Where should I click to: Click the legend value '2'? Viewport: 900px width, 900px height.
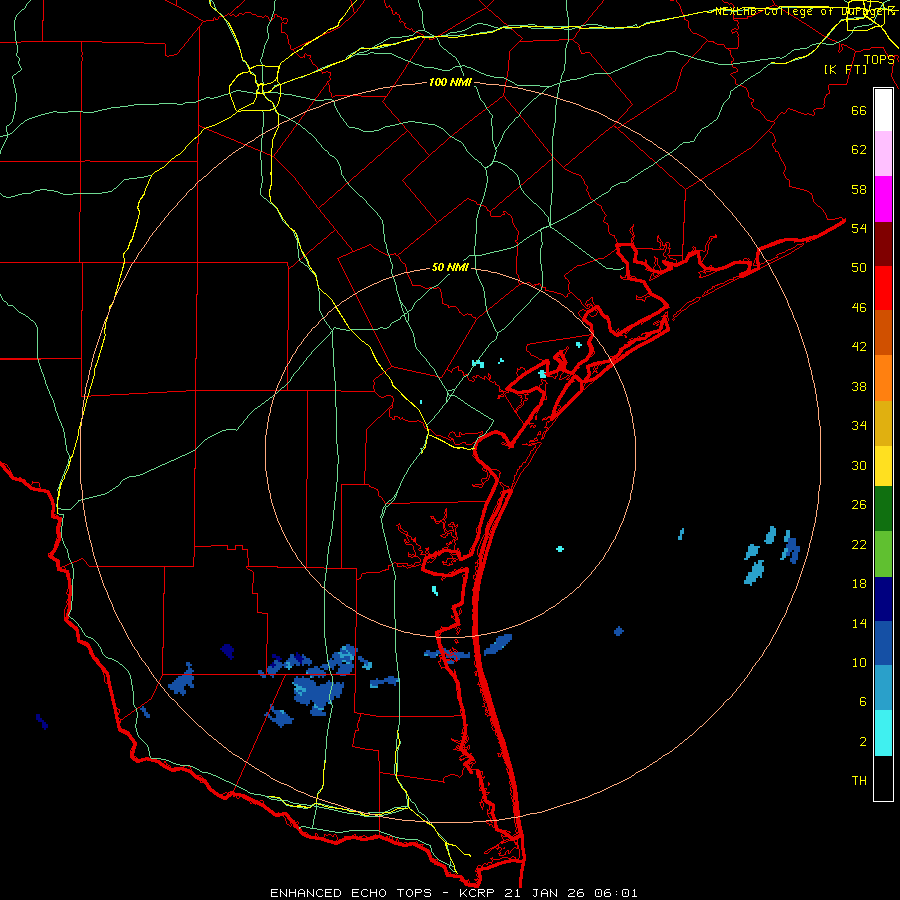863,742
